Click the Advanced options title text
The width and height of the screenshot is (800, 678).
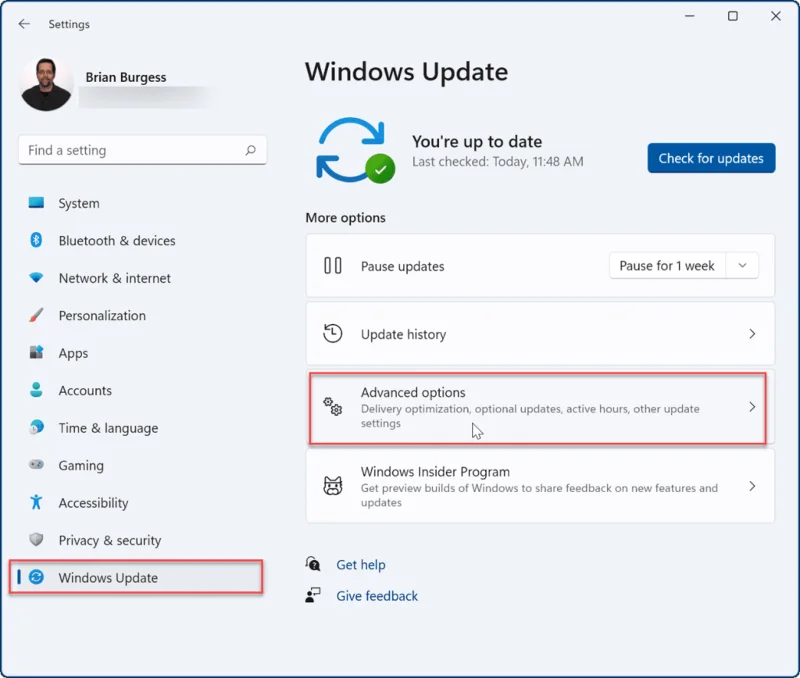pos(413,392)
